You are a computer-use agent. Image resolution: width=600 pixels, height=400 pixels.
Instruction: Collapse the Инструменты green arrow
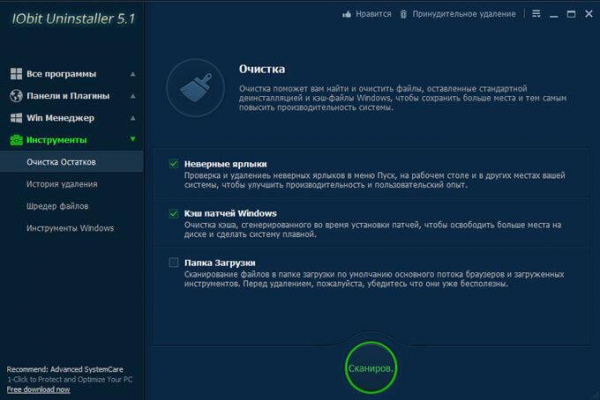click(x=133, y=139)
